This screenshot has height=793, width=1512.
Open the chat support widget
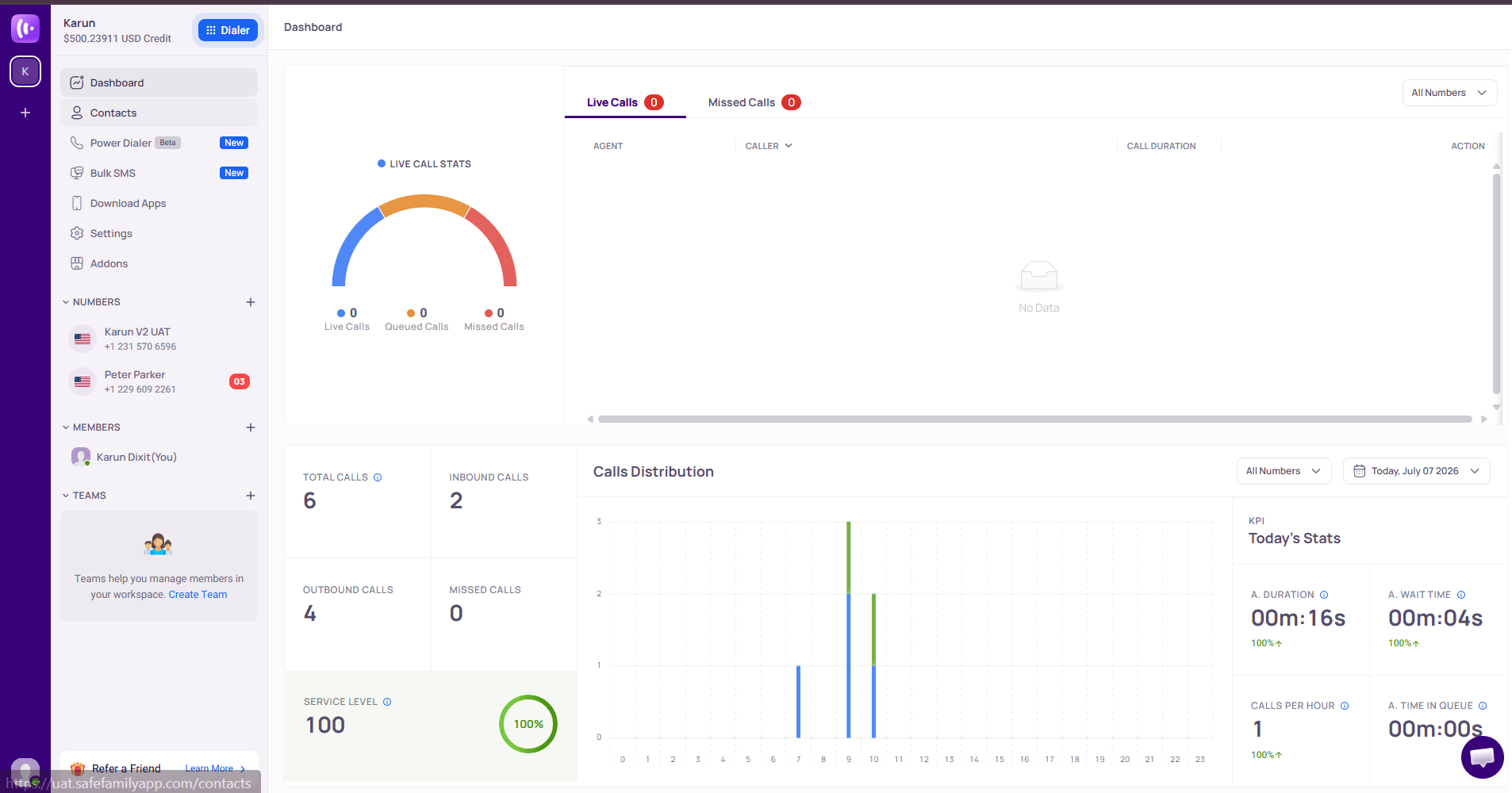click(1482, 757)
